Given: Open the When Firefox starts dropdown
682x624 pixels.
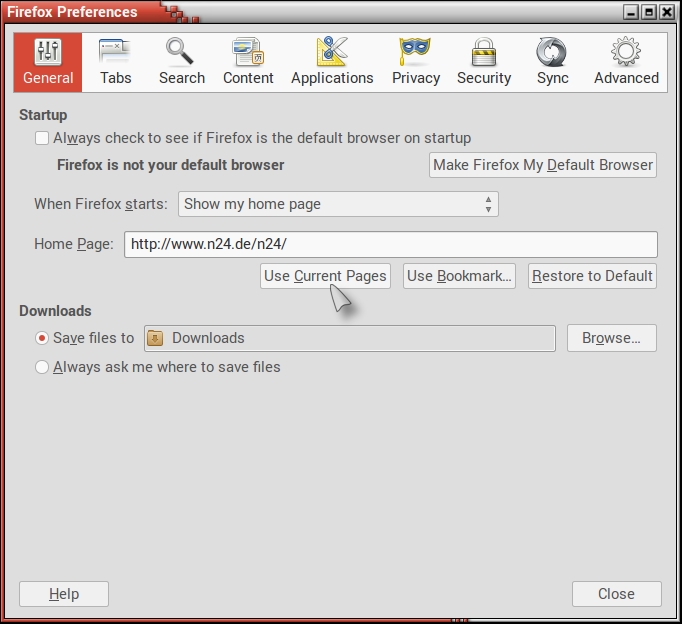Looking at the screenshot, I should pyautogui.click(x=338, y=204).
